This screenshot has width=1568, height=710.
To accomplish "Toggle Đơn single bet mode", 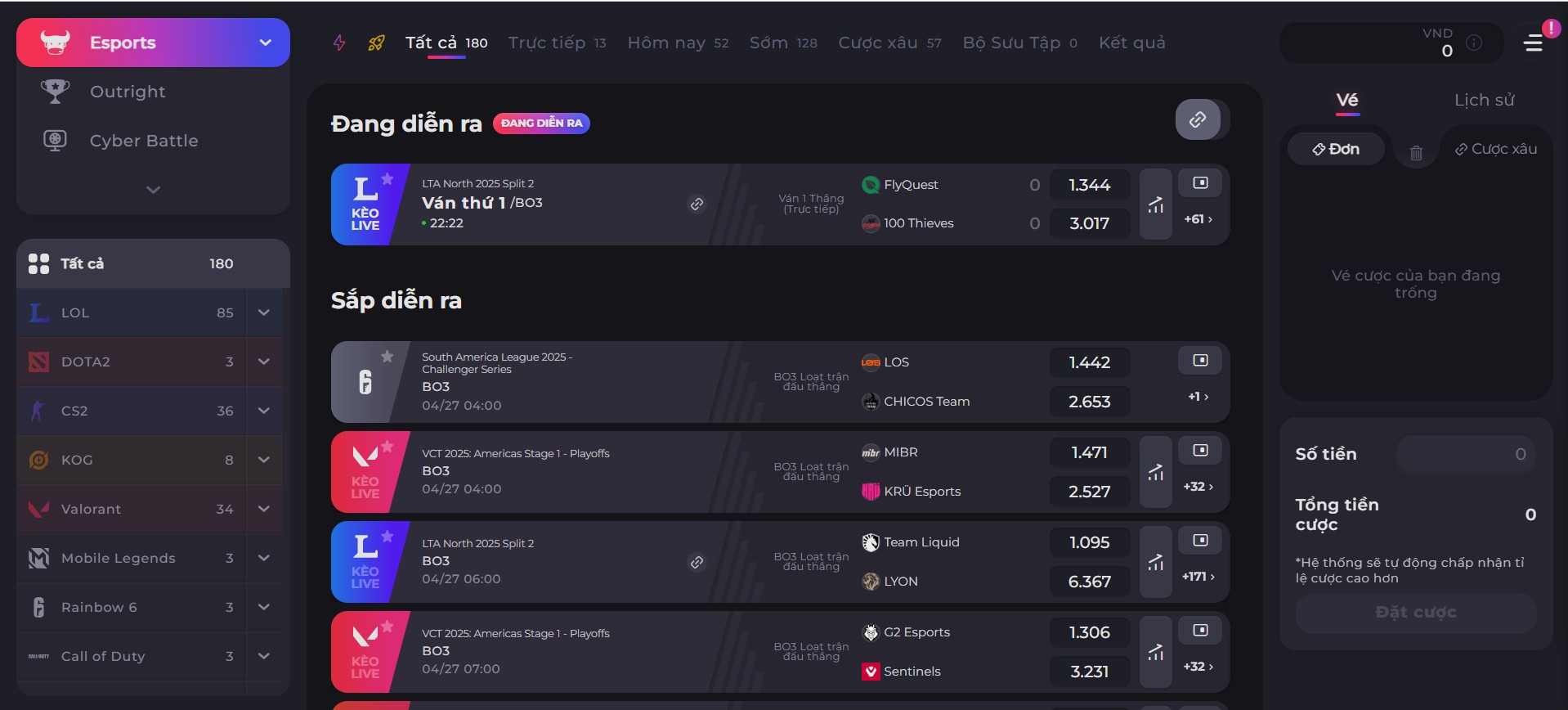I will coord(1336,149).
